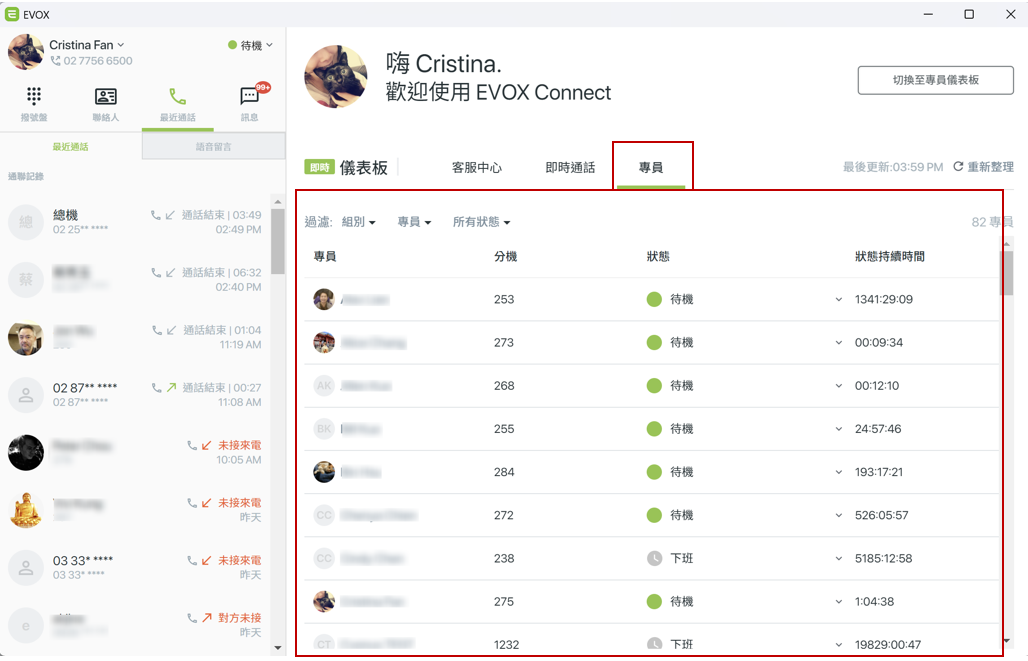Expand the 所有狀態 filter dropdown
Viewport: 1028px width, 661px height.
pyautogui.click(x=481, y=222)
